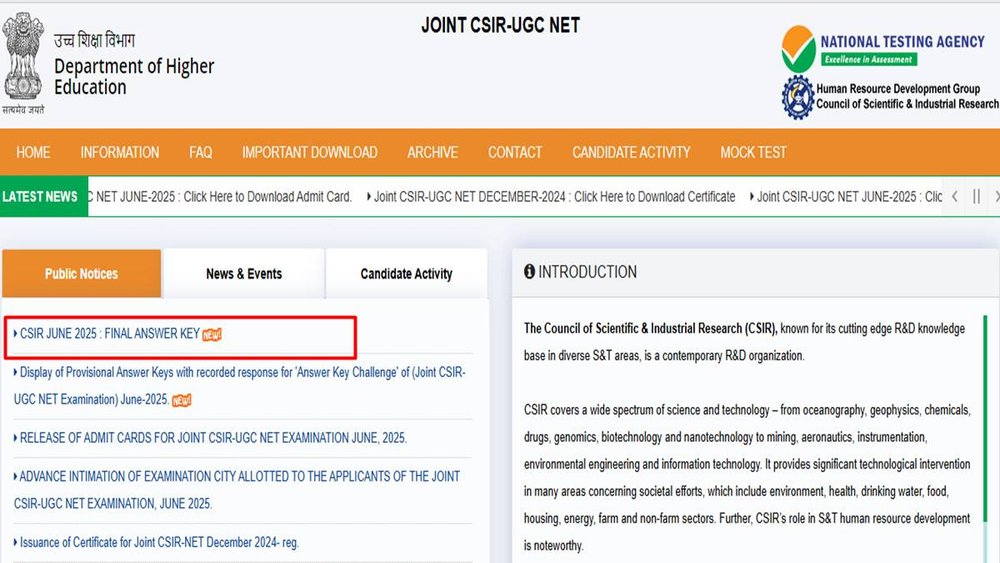The height and width of the screenshot is (563, 1000).
Task: Go to Important Download menu
Action: [309, 153]
